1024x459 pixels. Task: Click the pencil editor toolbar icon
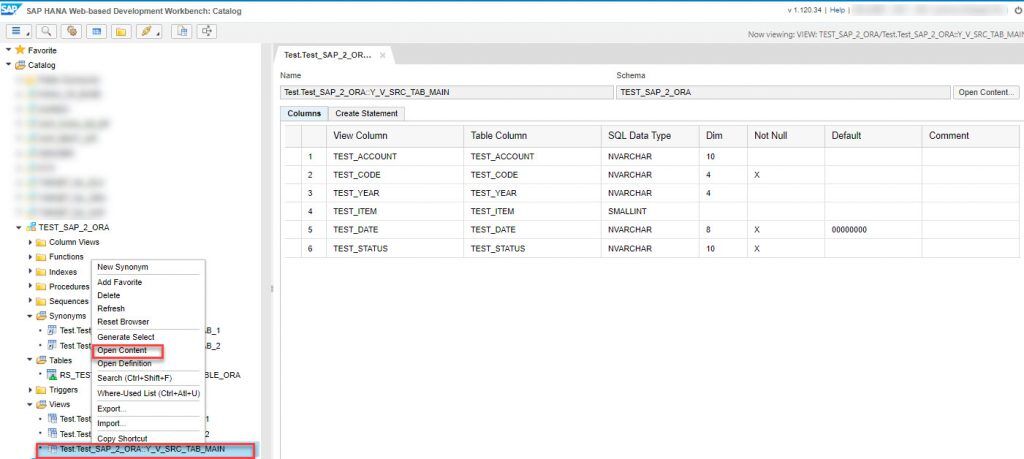pyautogui.click(x=148, y=31)
